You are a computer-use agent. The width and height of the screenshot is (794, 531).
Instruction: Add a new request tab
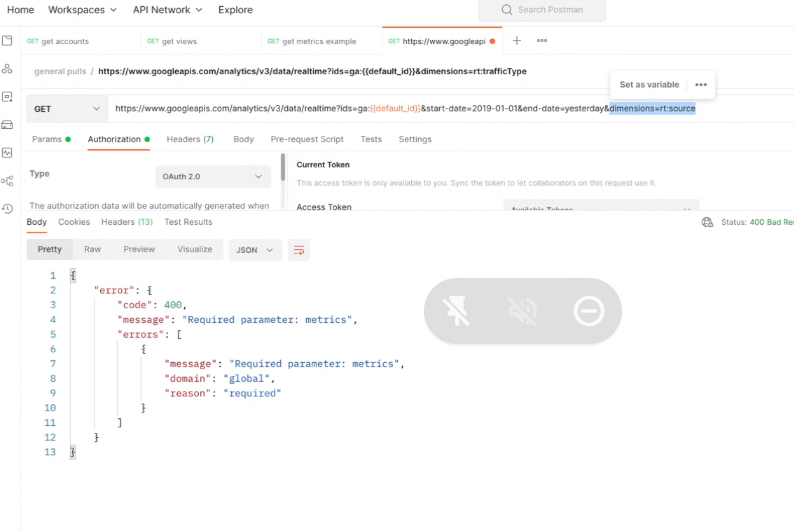click(x=517, y=40)
